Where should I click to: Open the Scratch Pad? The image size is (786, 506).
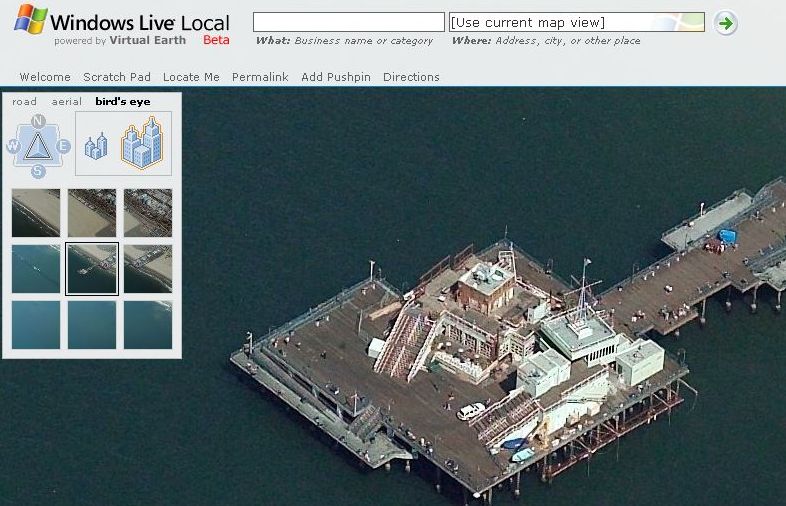[117, 77]
